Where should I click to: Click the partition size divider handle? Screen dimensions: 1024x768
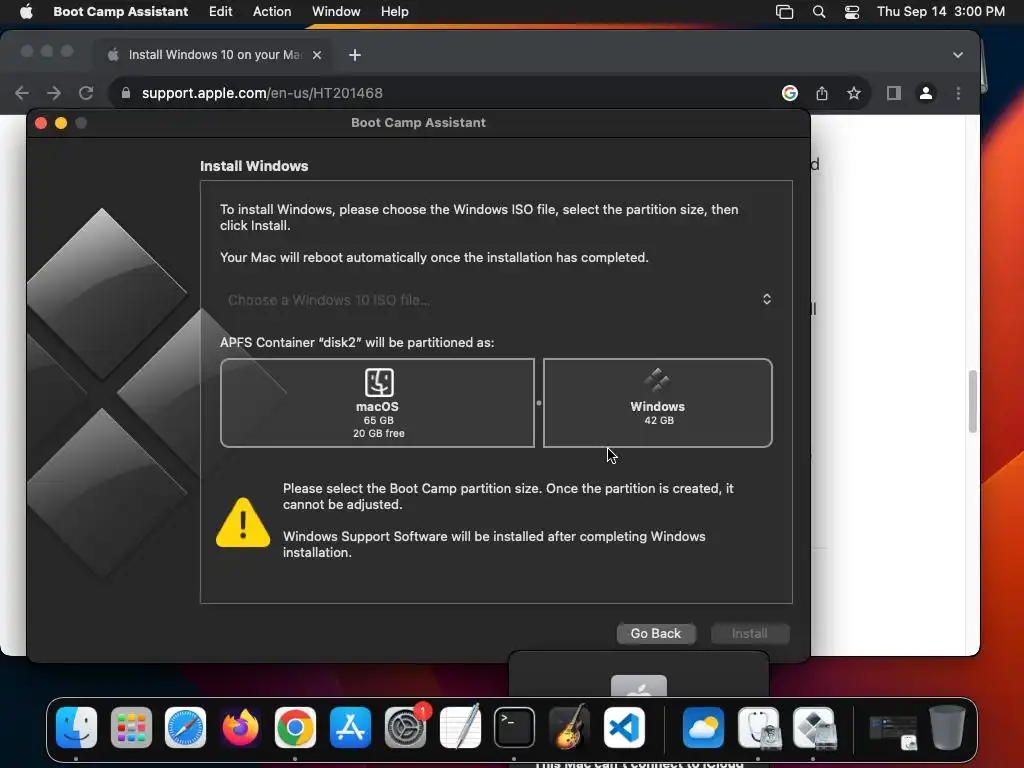pyautogui.click(x=539, y=403)
